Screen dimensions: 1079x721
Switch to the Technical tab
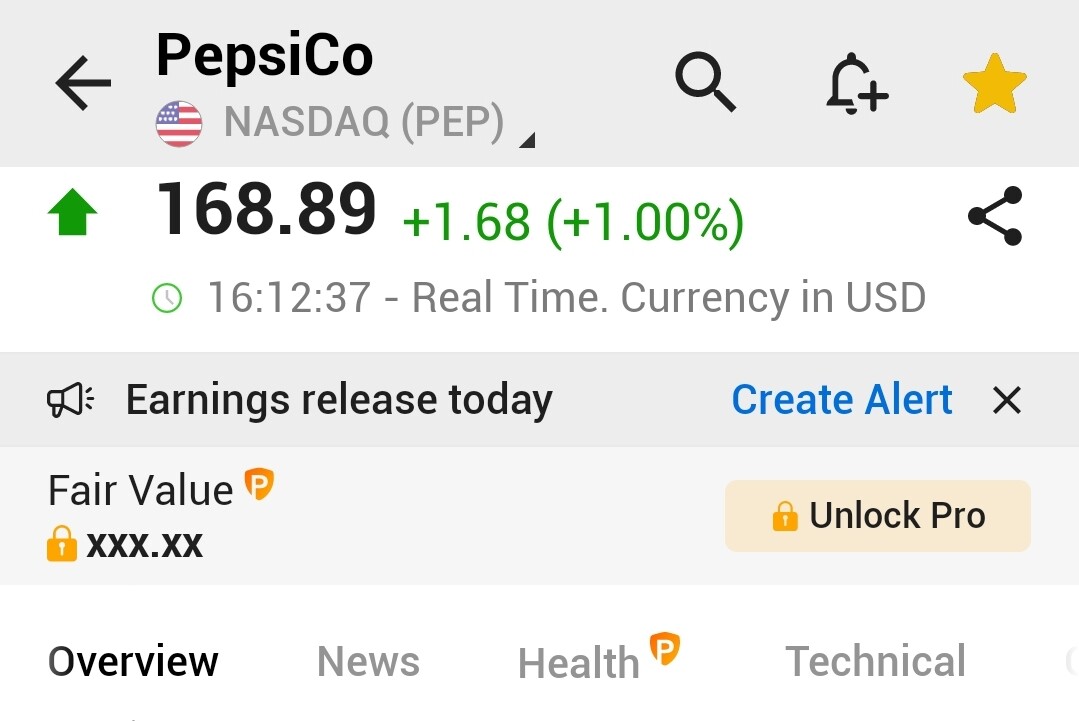point(875,662)
